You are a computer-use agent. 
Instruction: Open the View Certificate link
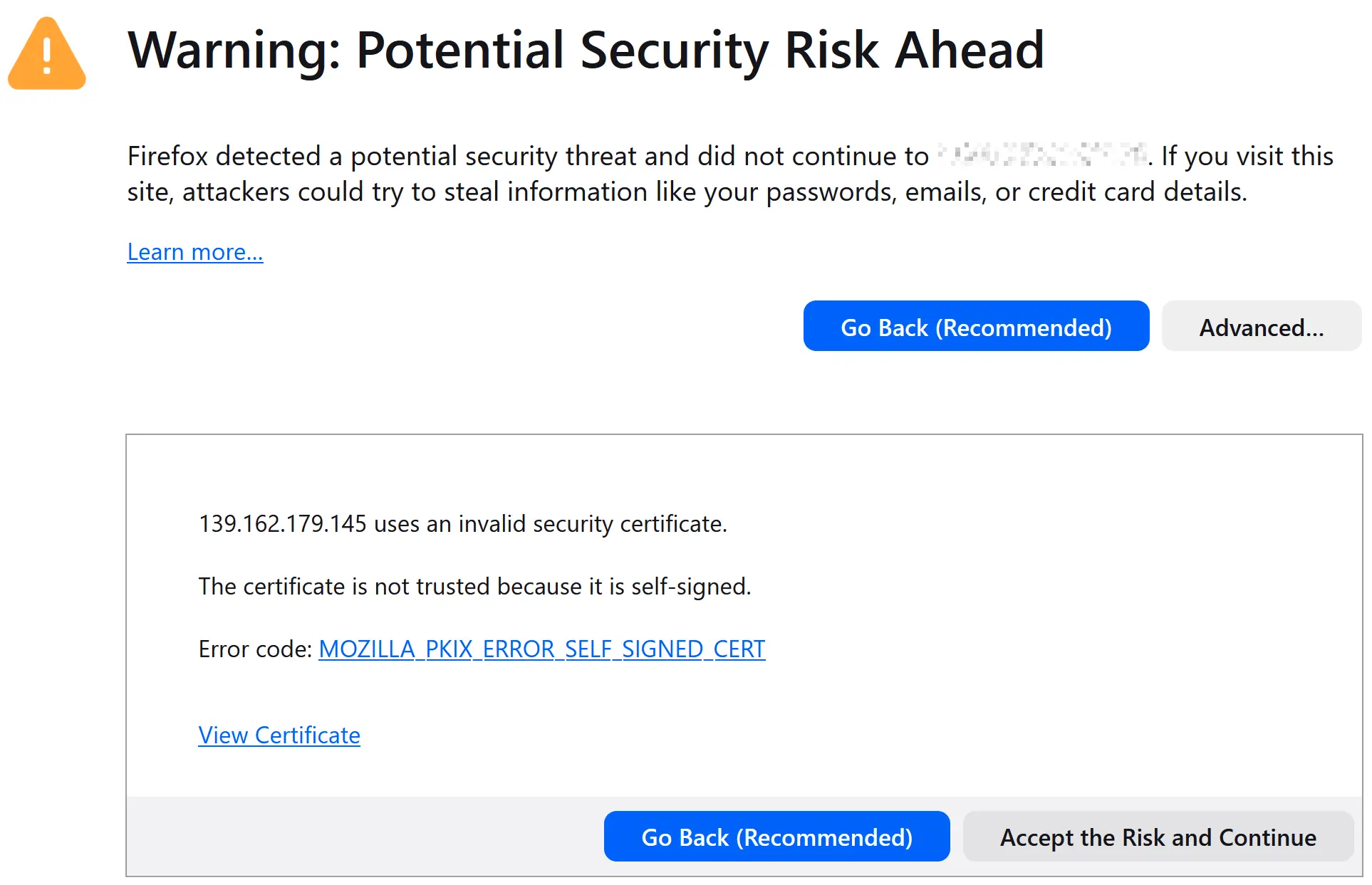(x=279, y=735)
